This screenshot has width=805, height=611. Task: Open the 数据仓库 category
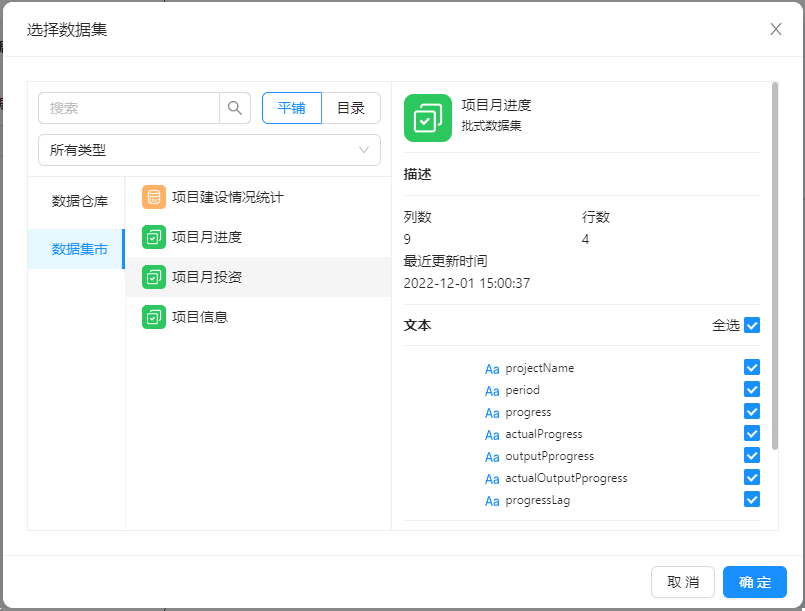click(x=80, y=201)
